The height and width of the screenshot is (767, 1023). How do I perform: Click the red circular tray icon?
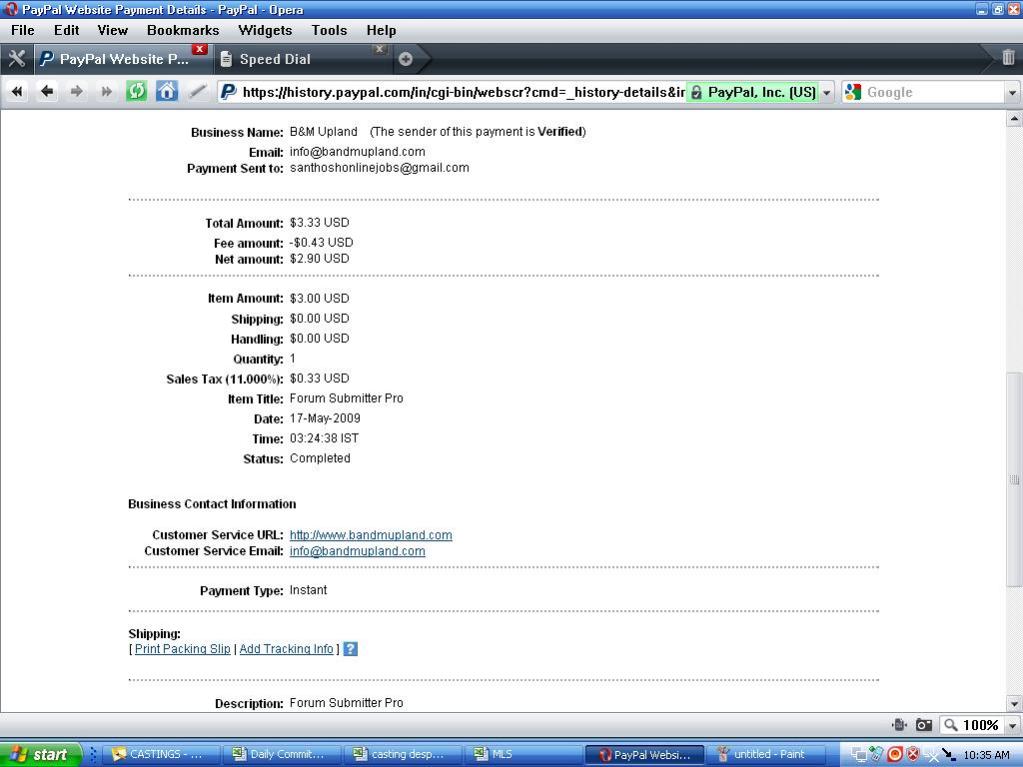pyautogui.click(x=895, y=755)
